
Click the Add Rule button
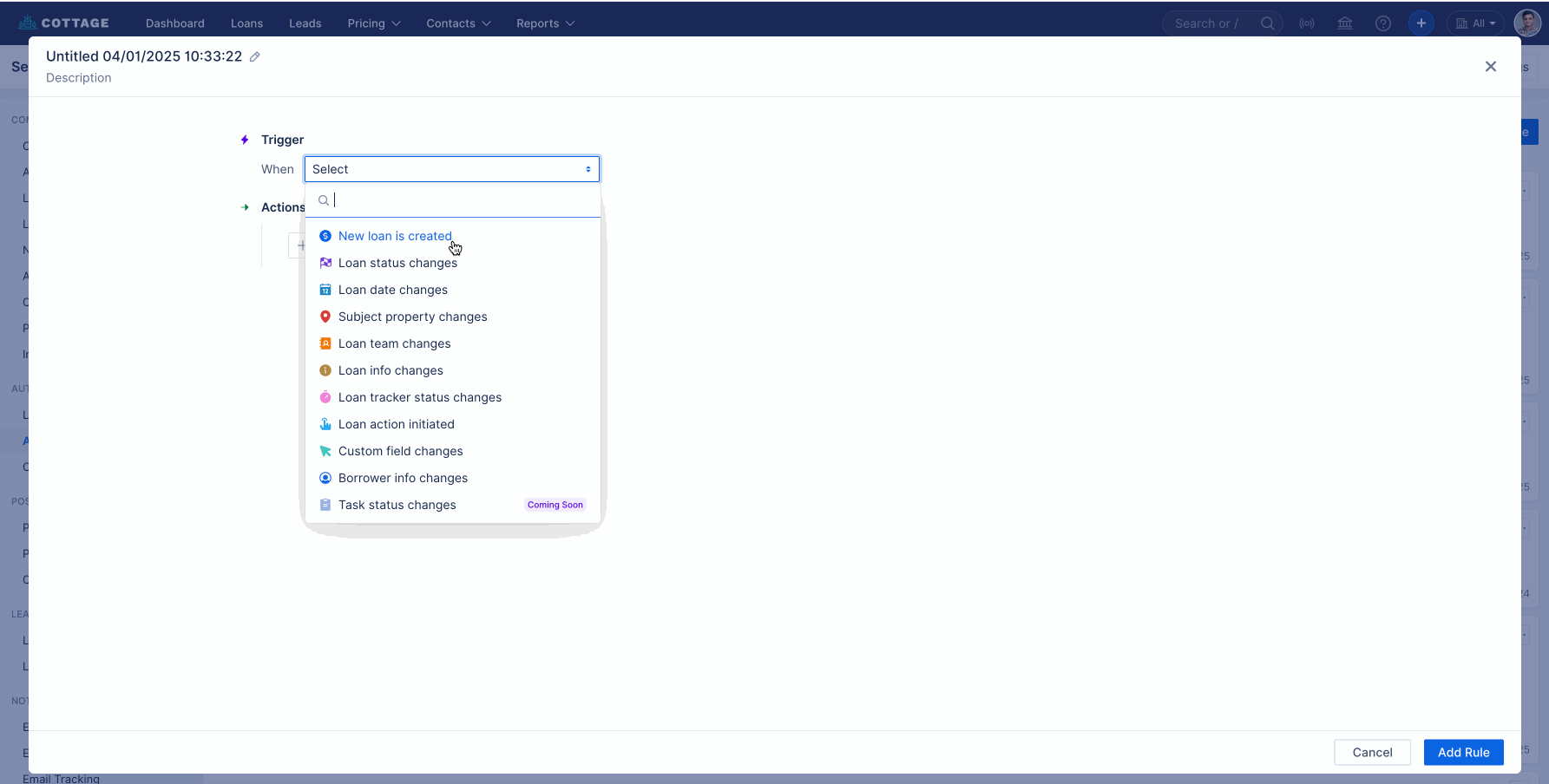click(1463, 752)
